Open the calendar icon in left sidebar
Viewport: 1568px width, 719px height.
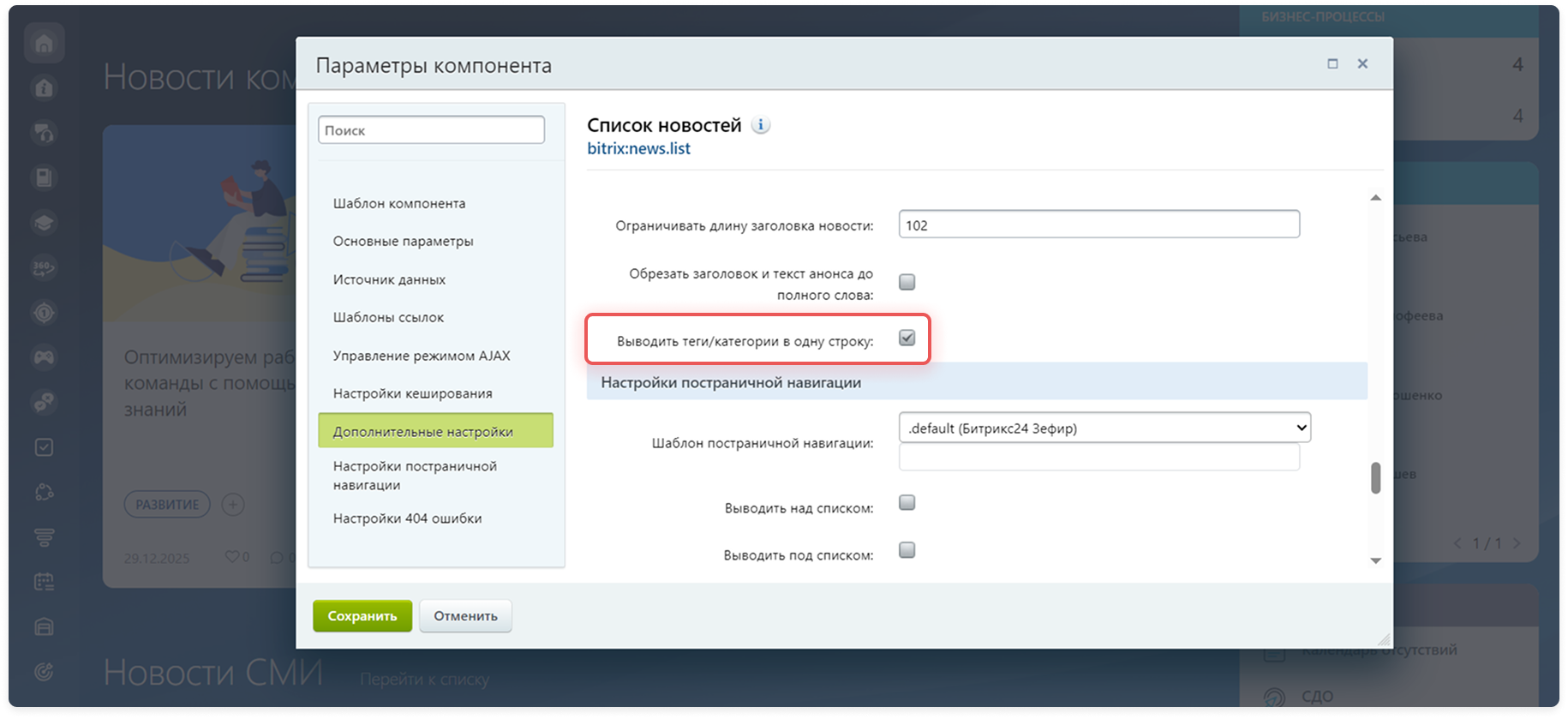point(45,582)
